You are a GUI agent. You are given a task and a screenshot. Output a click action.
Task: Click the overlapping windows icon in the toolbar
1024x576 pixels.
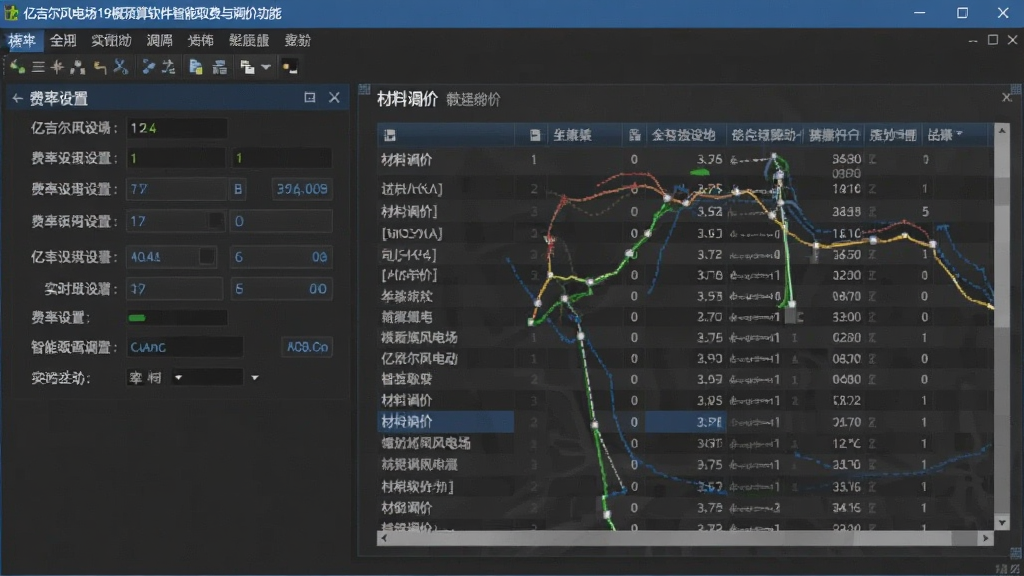[x=248, y=67]
